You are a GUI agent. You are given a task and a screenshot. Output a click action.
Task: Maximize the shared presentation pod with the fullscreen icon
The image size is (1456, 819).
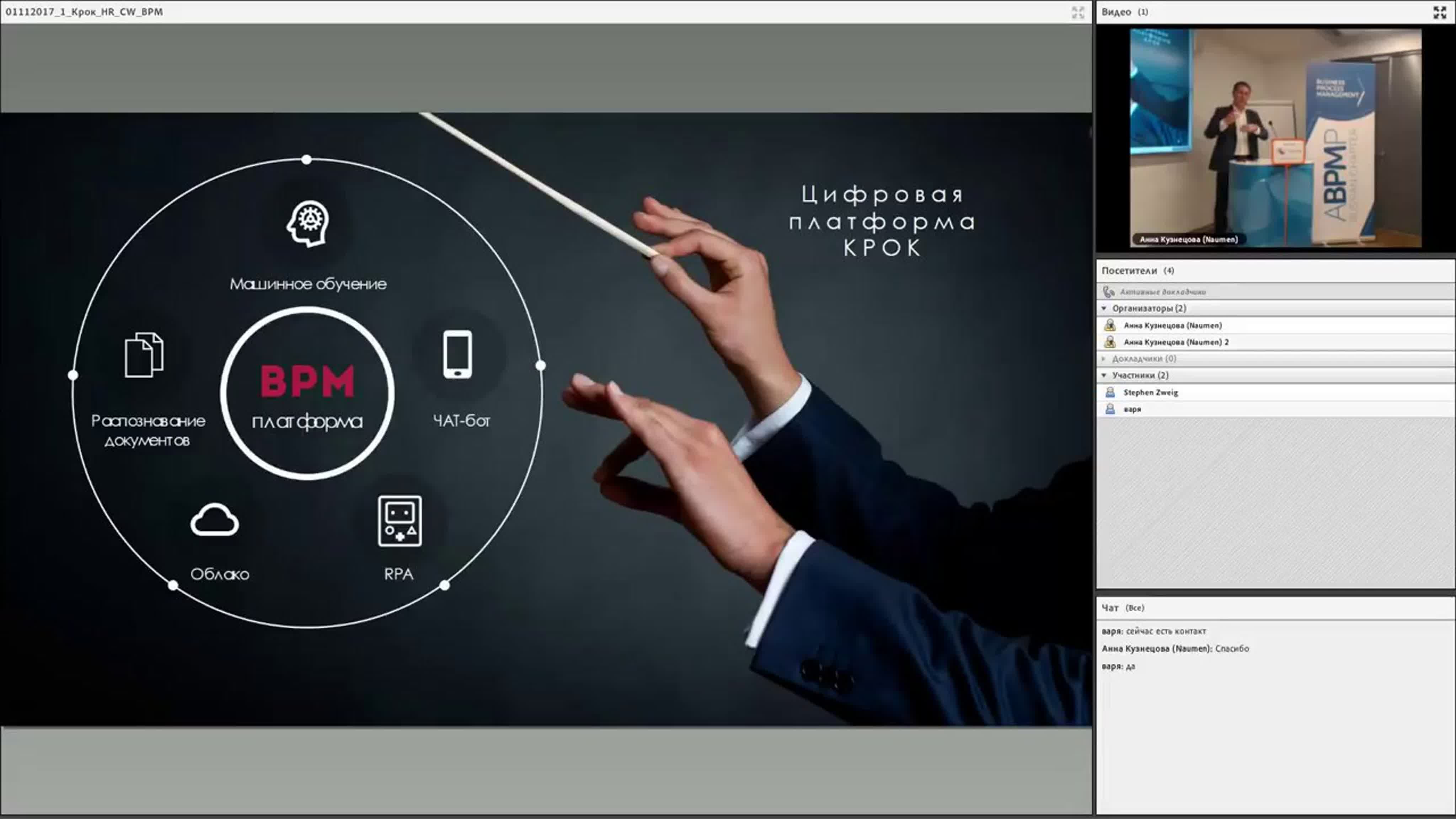pos(1078,12)
